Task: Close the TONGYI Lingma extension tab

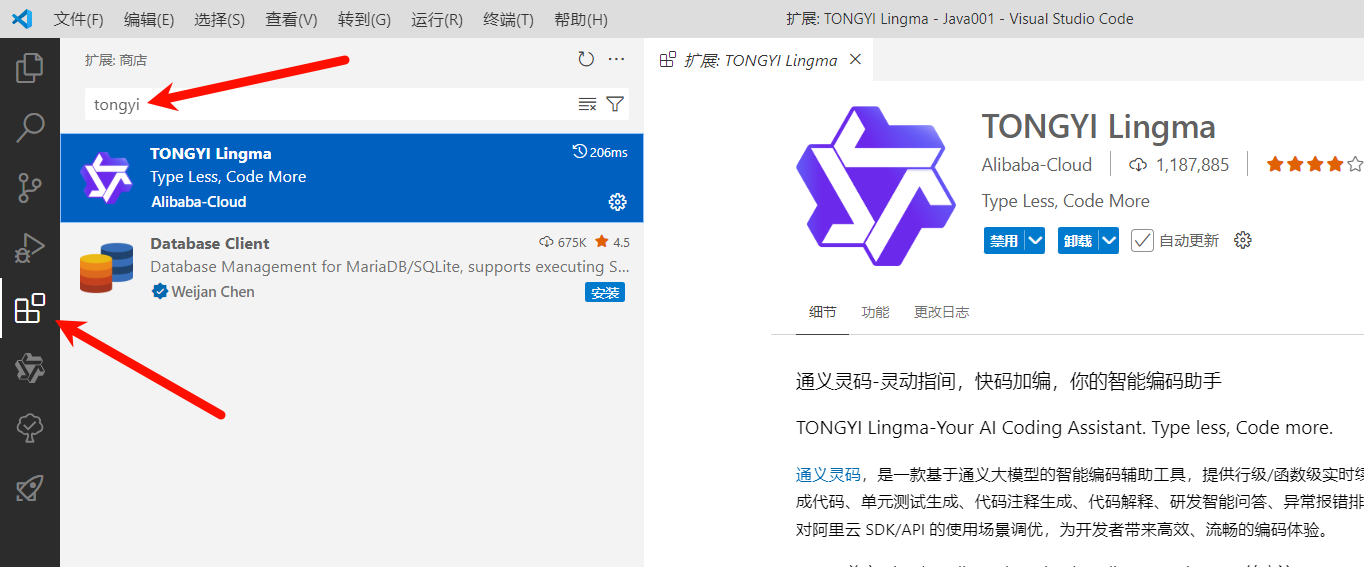Action: point(855,60)
